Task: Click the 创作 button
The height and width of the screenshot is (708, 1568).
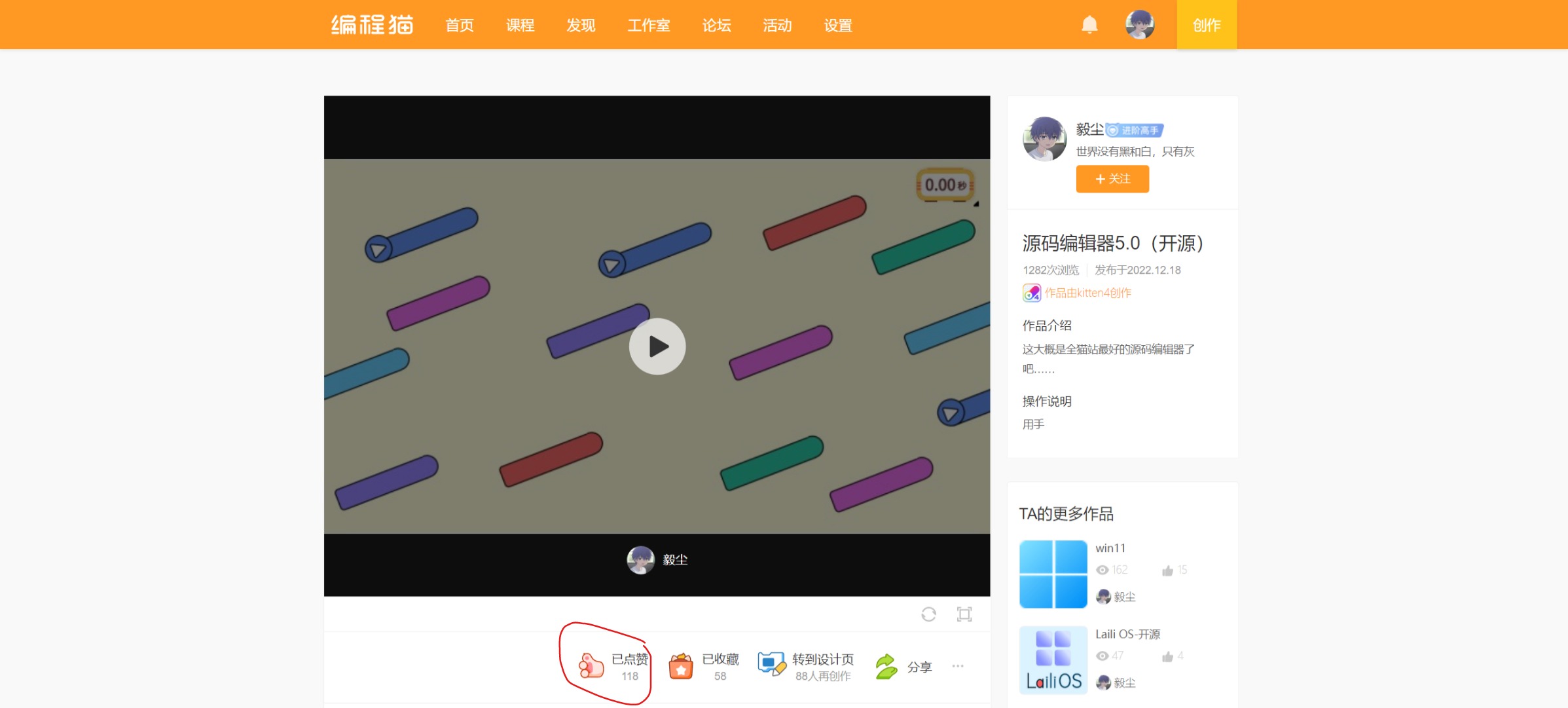Action: pos(1207,25)
